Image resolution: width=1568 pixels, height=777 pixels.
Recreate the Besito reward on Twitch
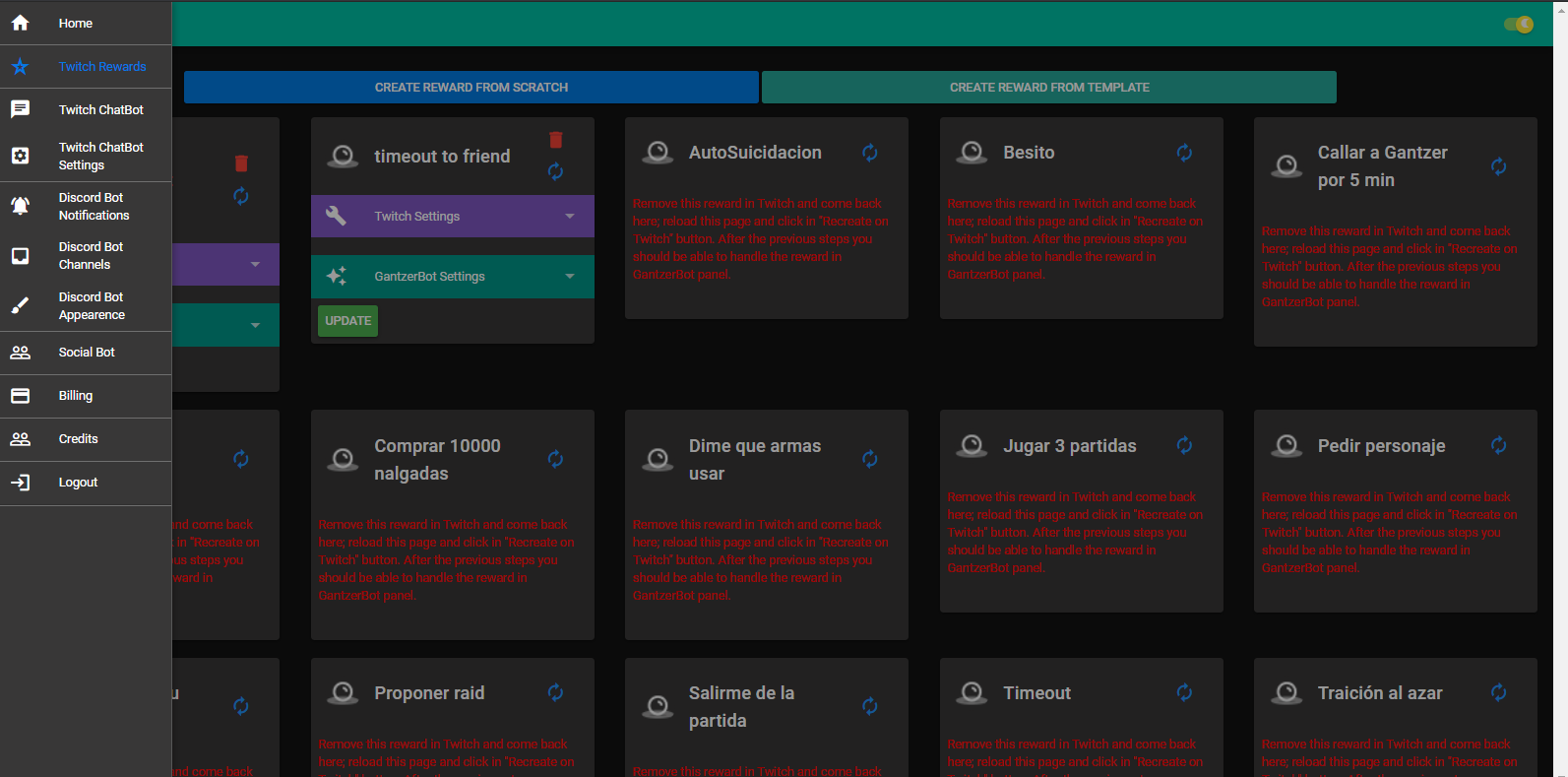click(x=1184, y=153)
